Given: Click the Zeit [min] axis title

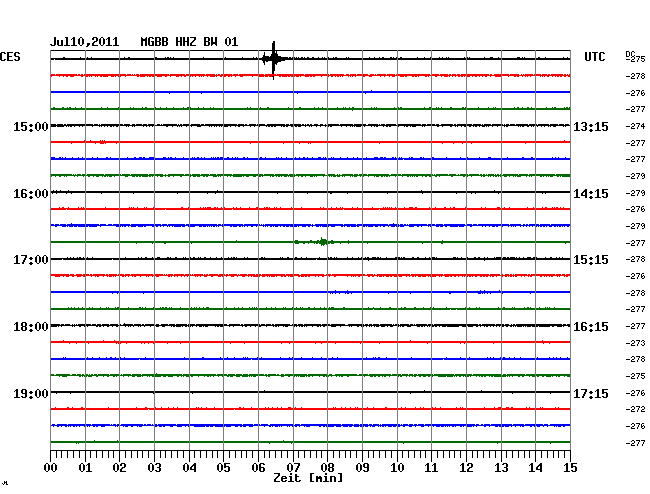Looking at the screenshot, I should coord(308,478).
